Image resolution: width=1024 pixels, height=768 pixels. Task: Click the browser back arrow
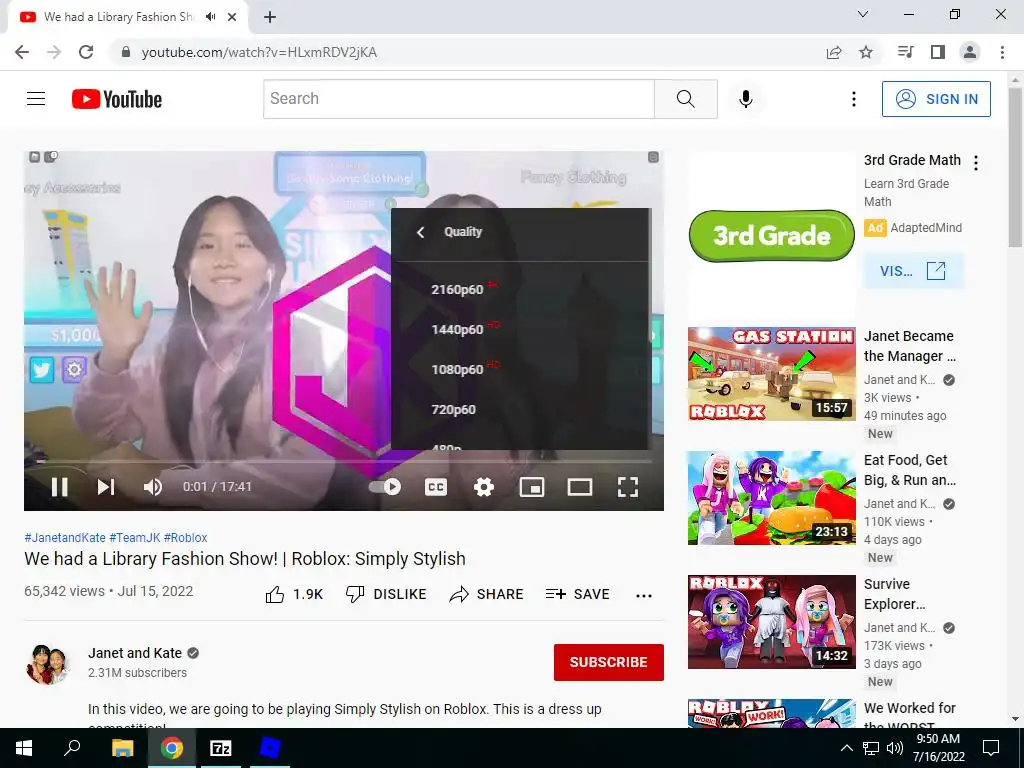click(22, 52)
